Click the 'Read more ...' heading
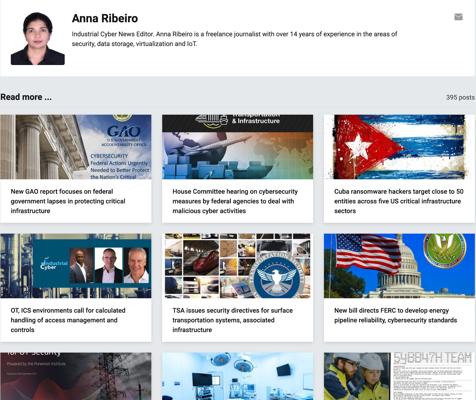 pyautogui.click(x=26, y=97)
